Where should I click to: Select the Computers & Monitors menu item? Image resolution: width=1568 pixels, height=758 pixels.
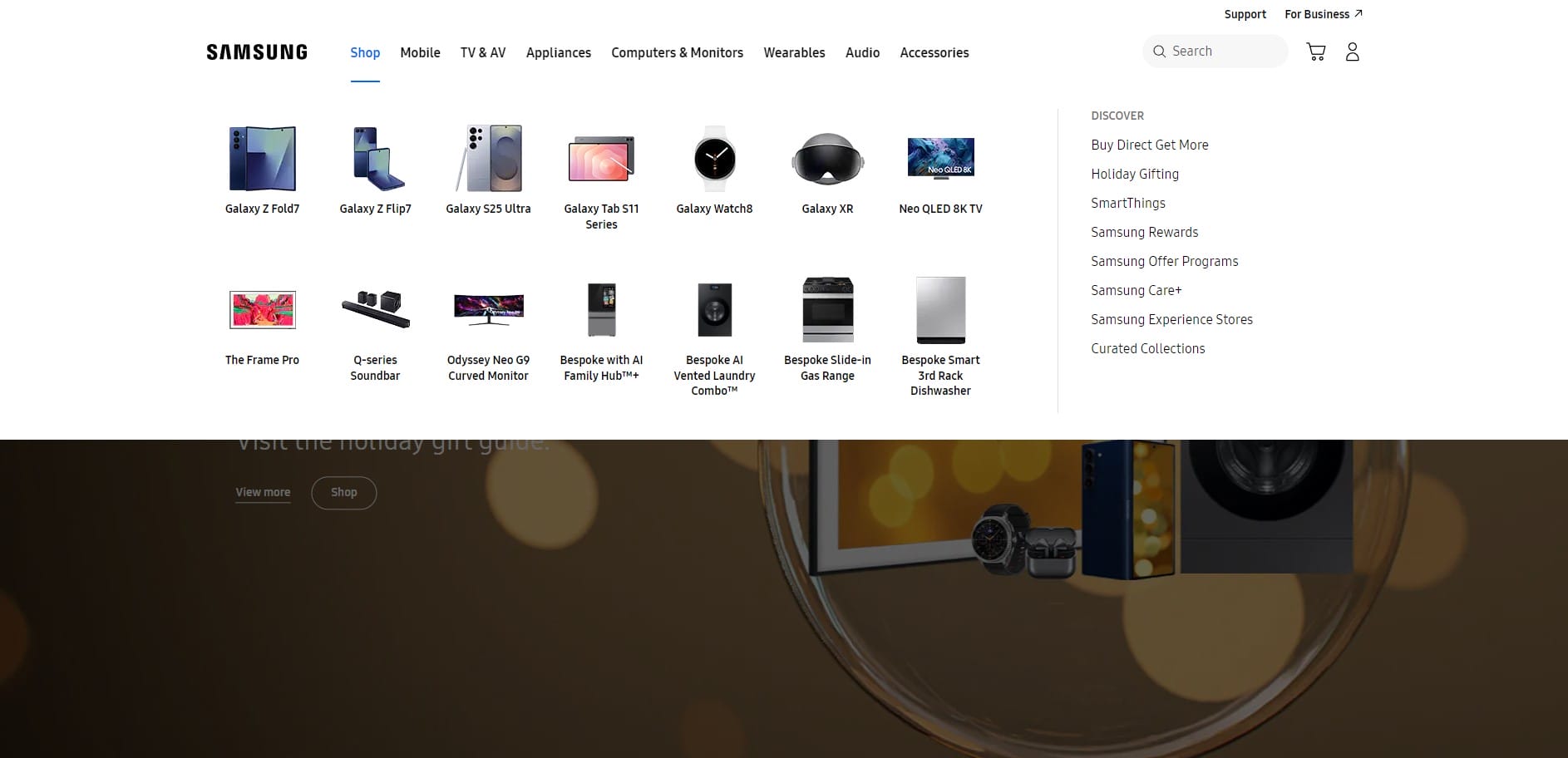pyautogui.click(x=677, y=52)
